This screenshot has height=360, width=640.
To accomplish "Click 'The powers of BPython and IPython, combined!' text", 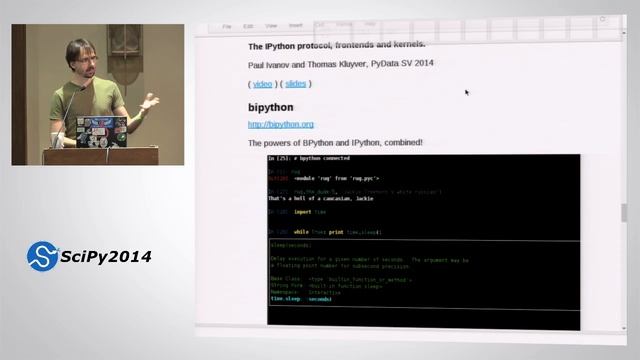I will pos(335,142).
